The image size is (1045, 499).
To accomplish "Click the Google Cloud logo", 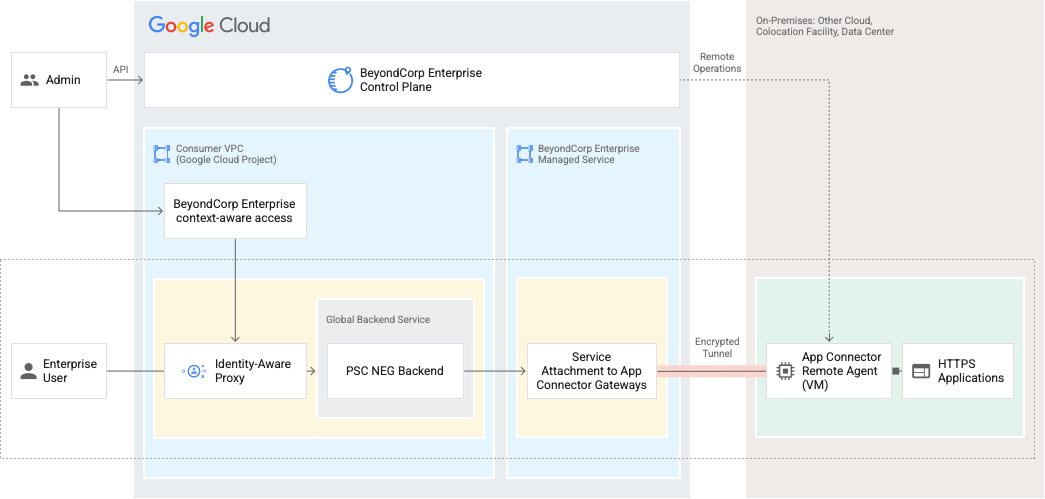I will pos(209,25).
